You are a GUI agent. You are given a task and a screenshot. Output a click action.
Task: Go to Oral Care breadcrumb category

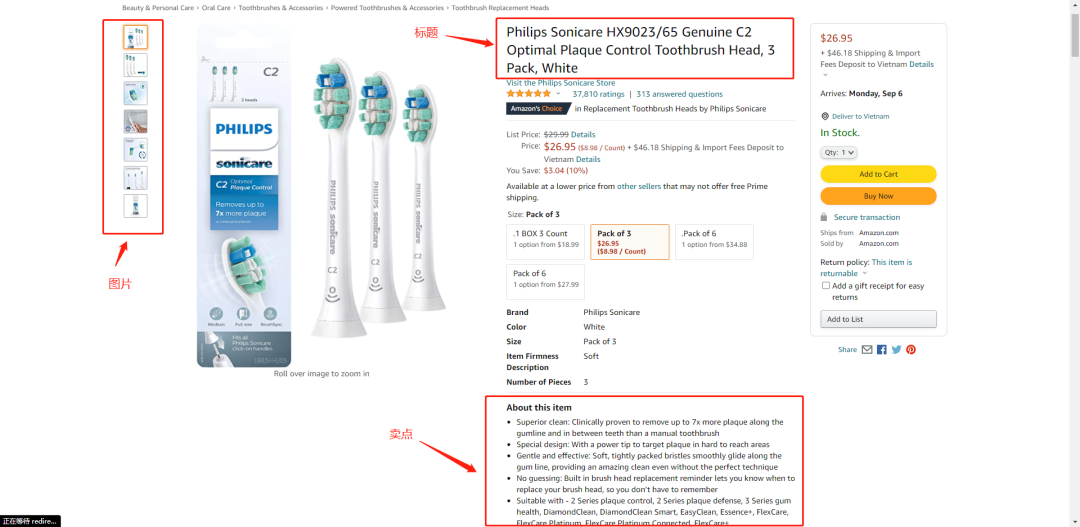215,8
